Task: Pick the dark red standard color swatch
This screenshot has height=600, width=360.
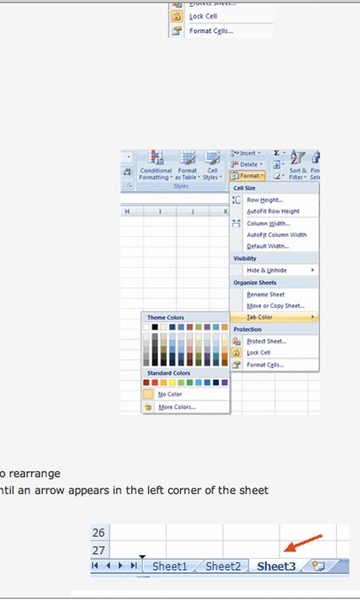Action: click(x=146, y=383)
